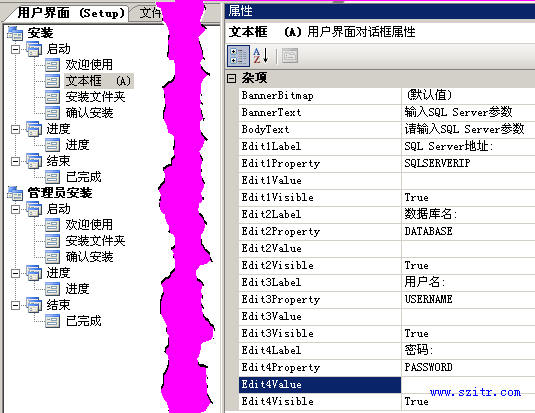Select the Edit1Property property name
The height and width of the screenshot is (413, 535).
281,163
